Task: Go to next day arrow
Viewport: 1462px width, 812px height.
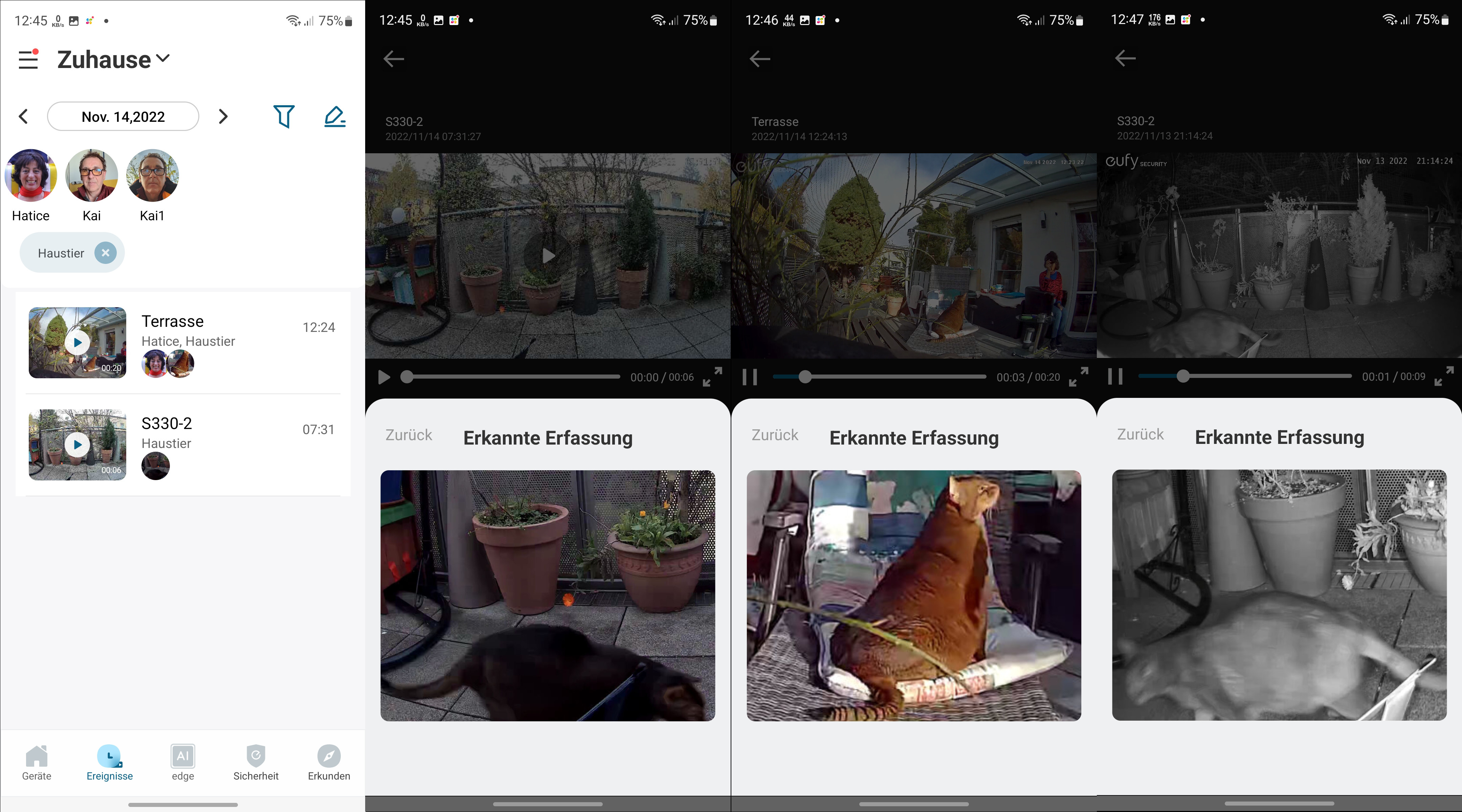Action: [x=223, y=116]
